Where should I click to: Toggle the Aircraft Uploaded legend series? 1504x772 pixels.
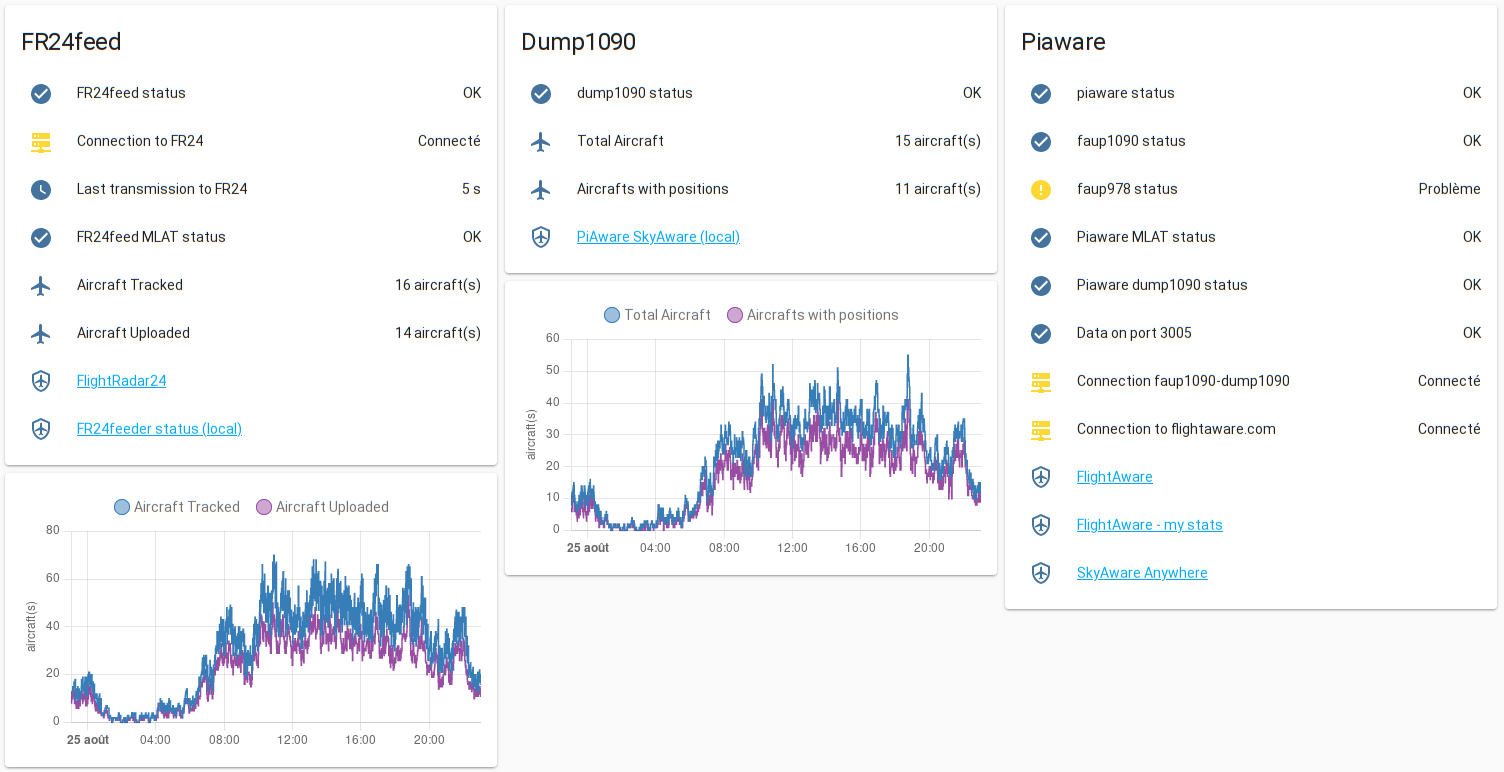(322, 507)
